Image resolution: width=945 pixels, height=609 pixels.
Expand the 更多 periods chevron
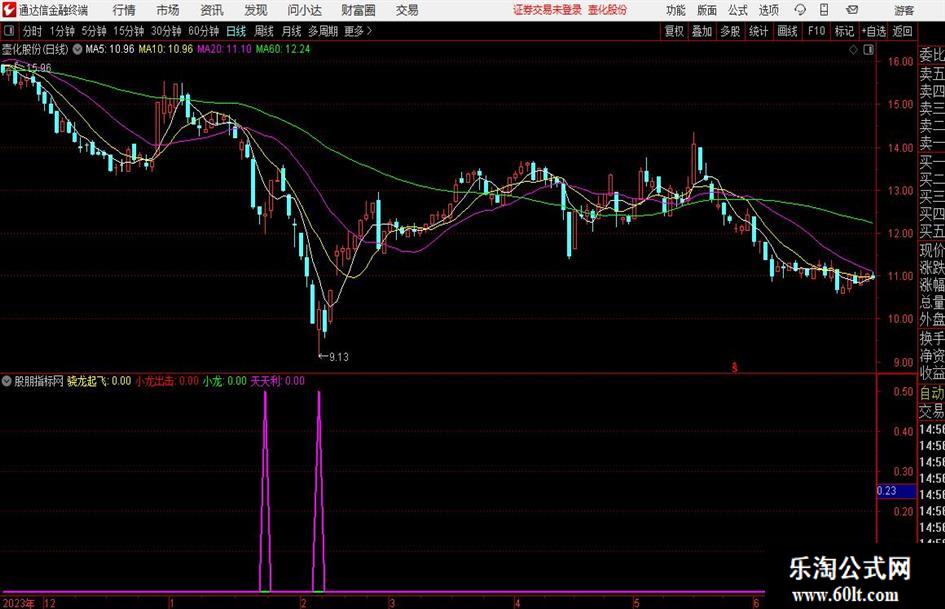(369, 31)
